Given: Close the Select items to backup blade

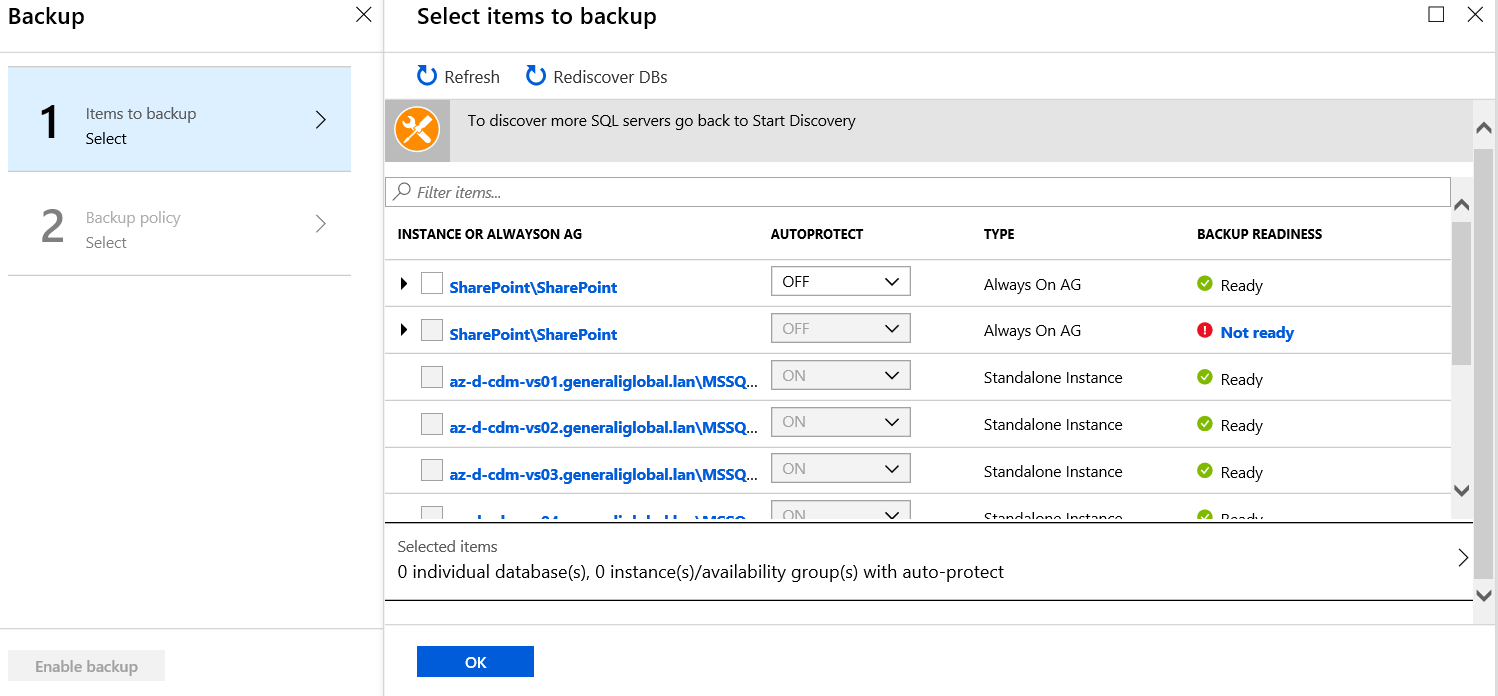Looking at the screenshot, I should [1475, 14].
